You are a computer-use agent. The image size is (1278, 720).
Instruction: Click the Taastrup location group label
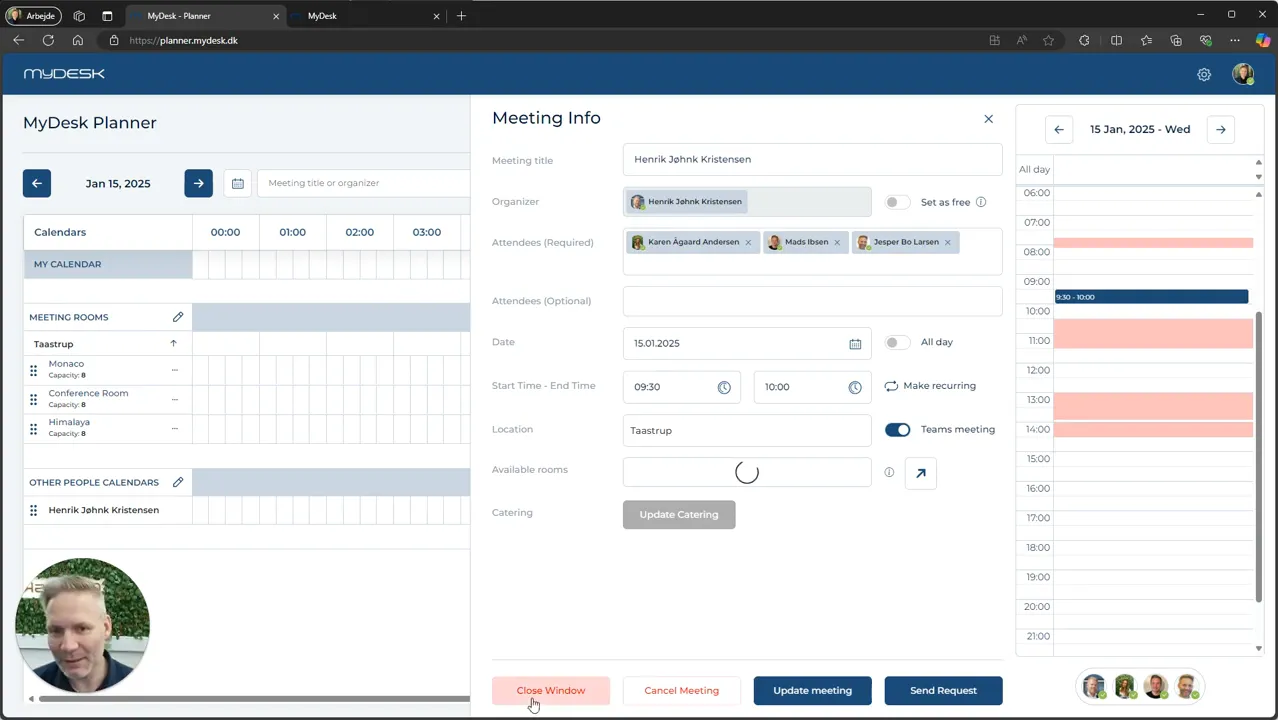pyautogui.click(x=54, y=344)
